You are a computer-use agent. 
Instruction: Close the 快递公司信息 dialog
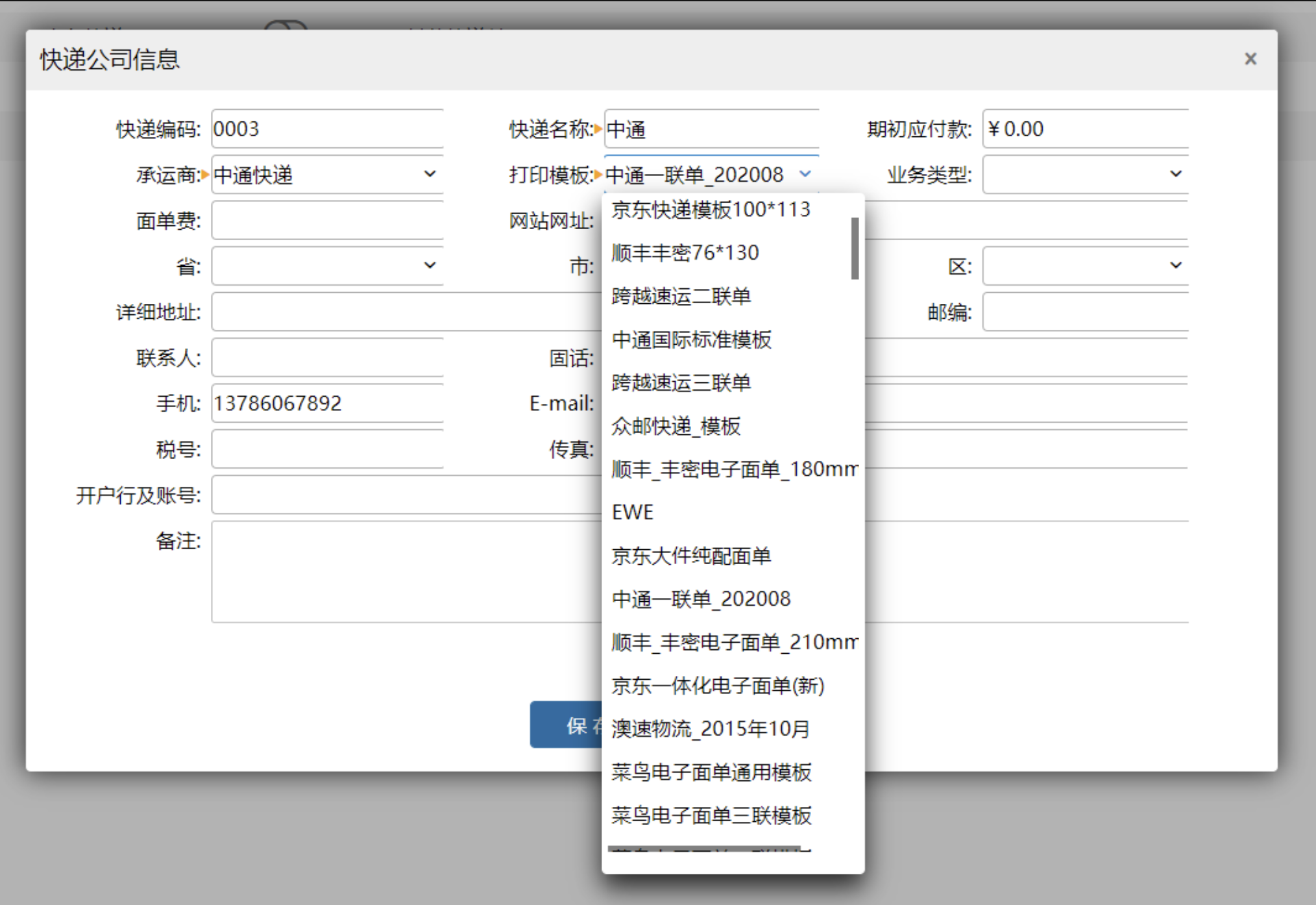(x=1250, y=59)
